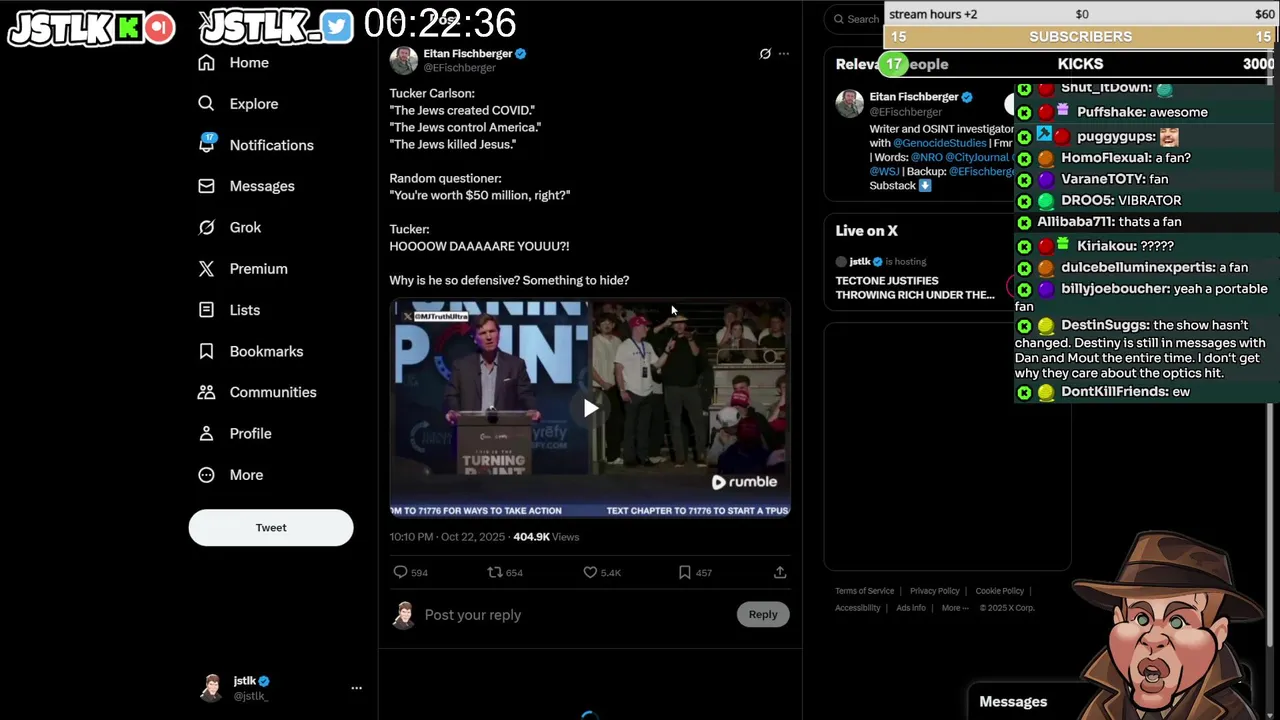
Task: Click the Notifications bell icon
Action: click(x=206, y=145)
